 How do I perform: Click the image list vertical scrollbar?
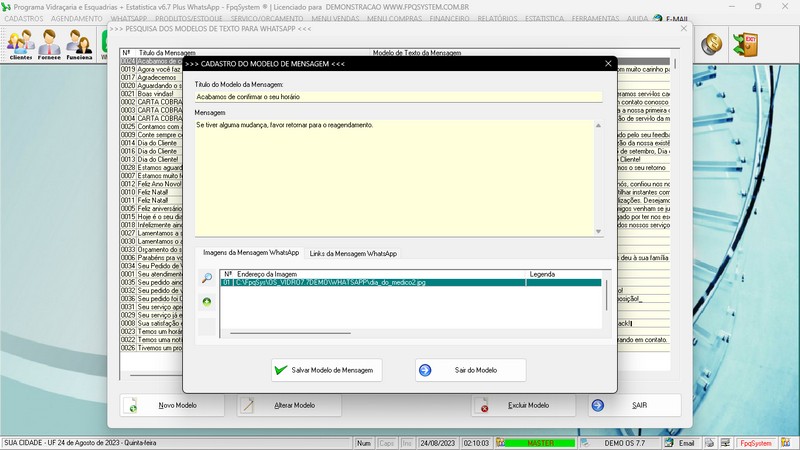[x=606, y=294]
